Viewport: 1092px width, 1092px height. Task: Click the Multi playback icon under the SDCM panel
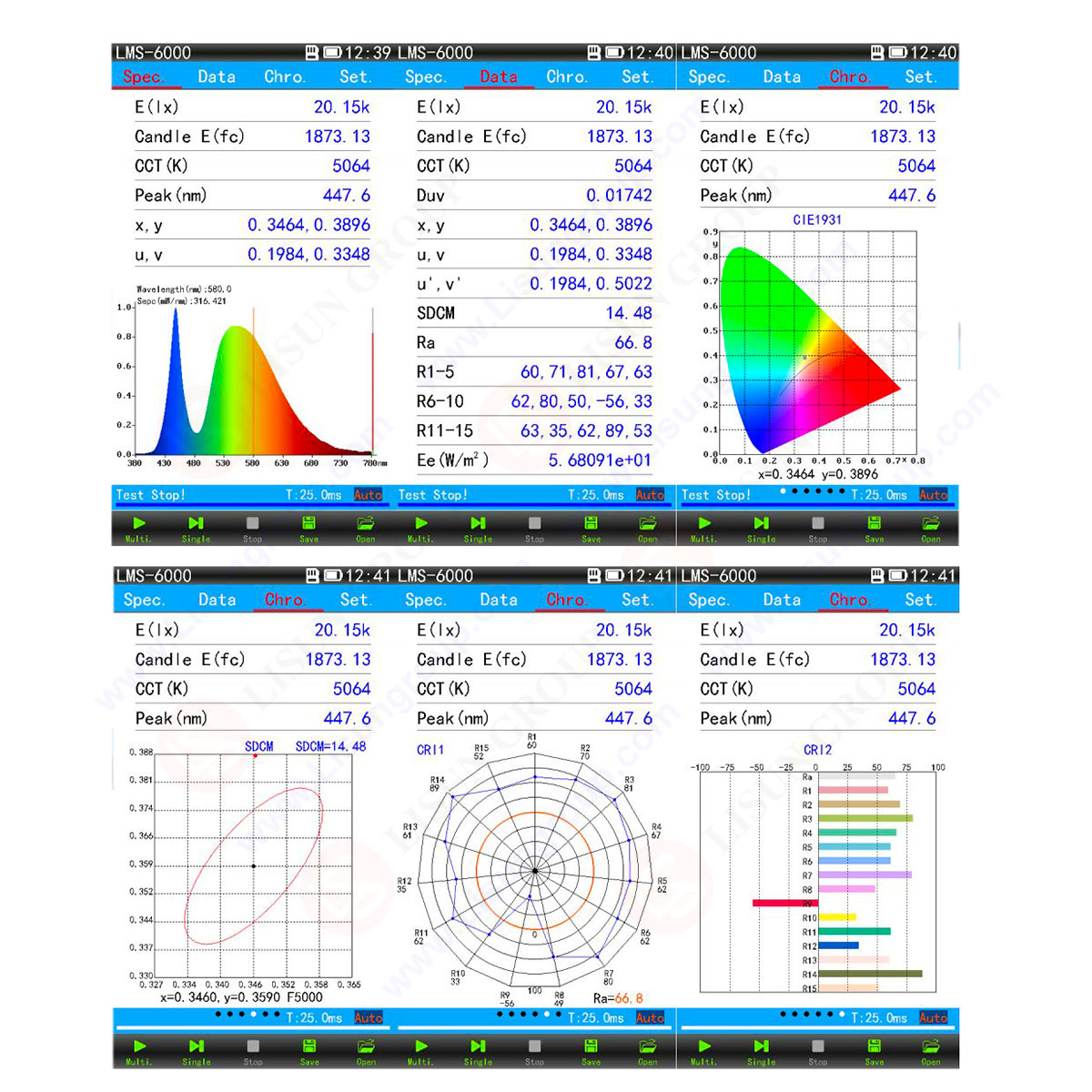pos(138,1046)
